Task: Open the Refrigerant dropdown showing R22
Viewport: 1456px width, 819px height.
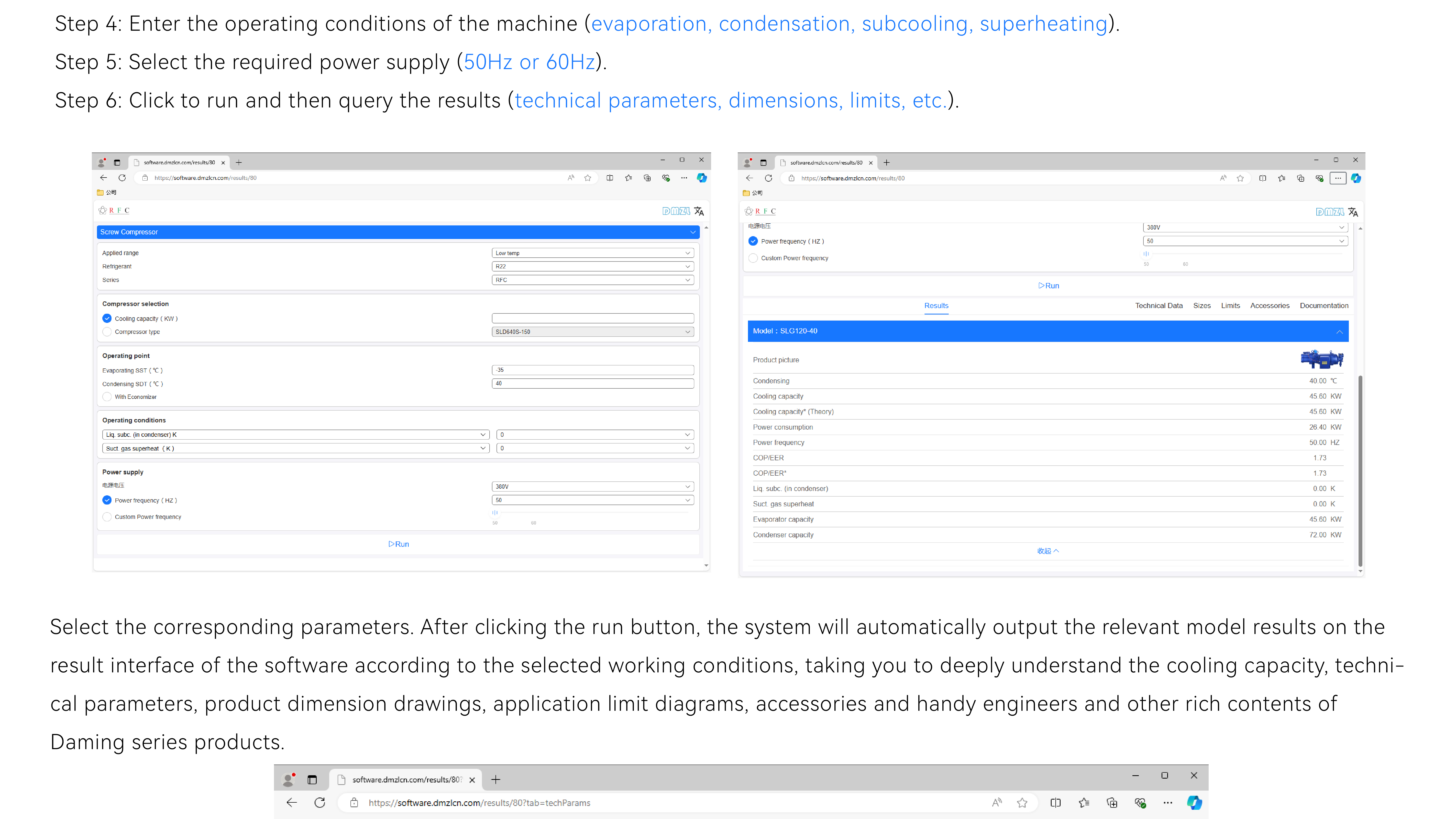Action: [x=592, y=266]
